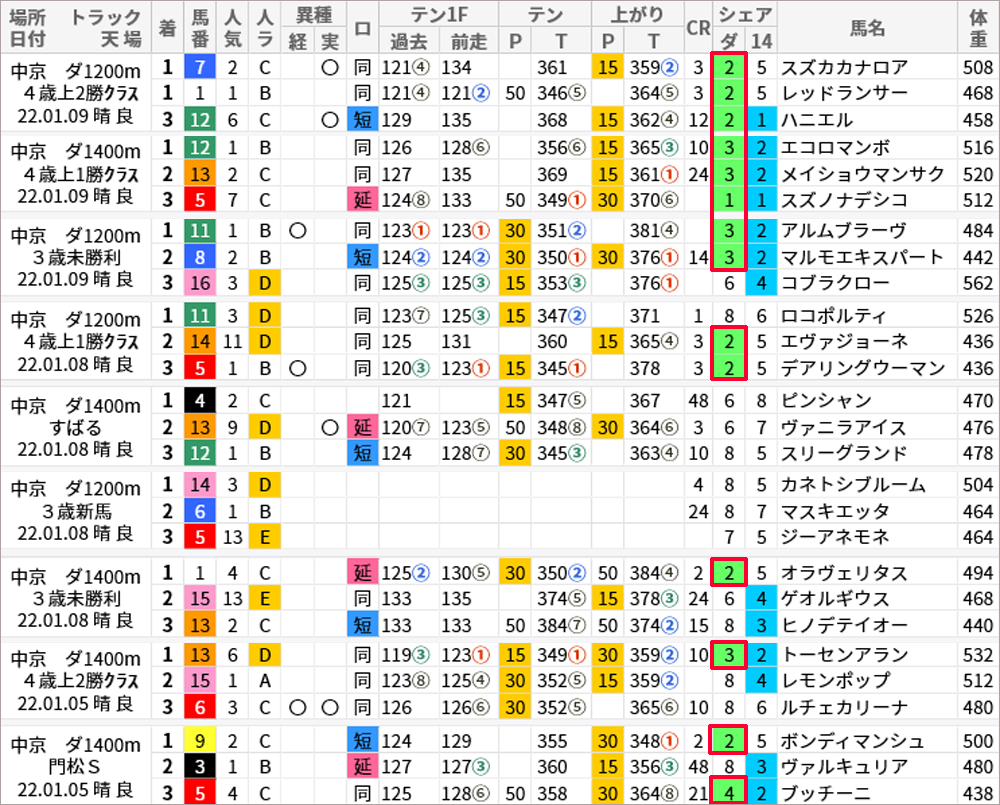Click the horse name スズノナデシコ
1000x805 pixels.
pos(844,200)
